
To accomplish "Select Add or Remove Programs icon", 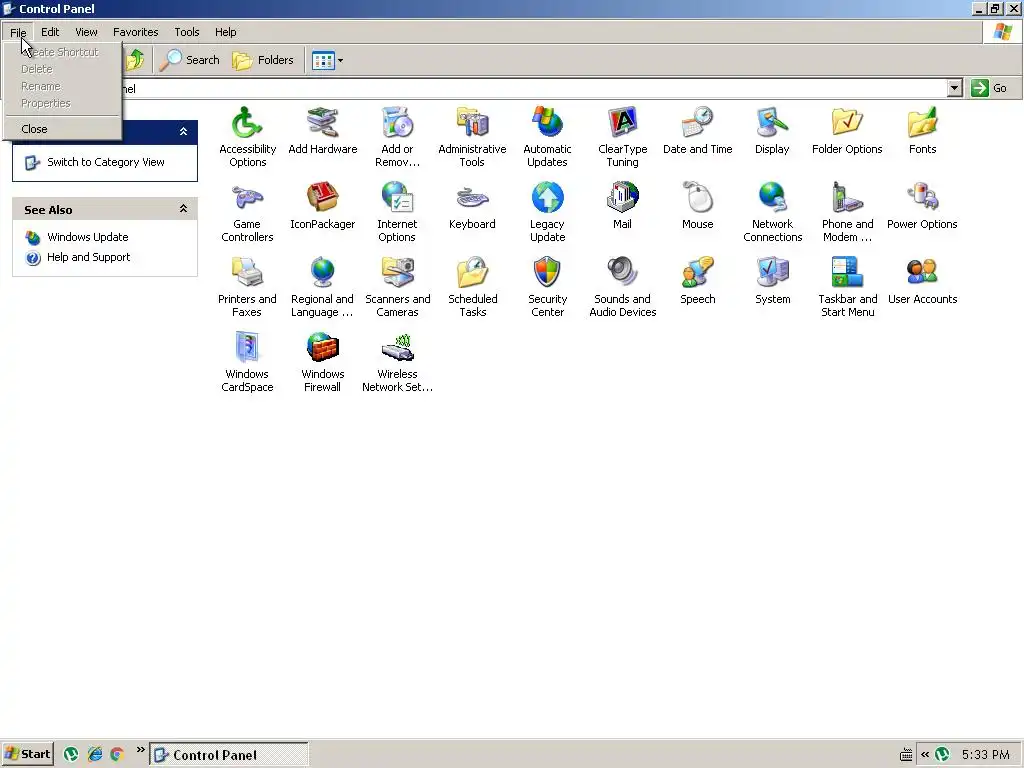I will [397, 123].
